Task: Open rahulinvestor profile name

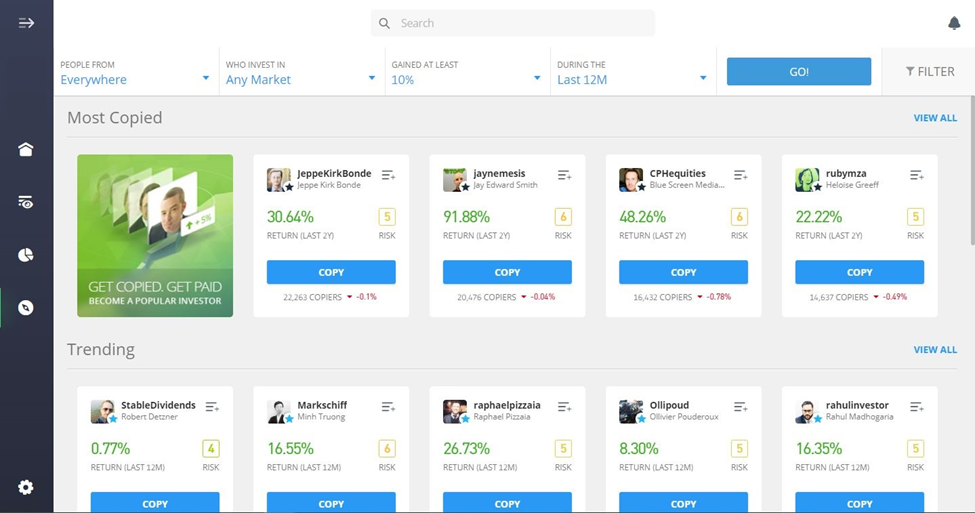Action: click(857, 405)
